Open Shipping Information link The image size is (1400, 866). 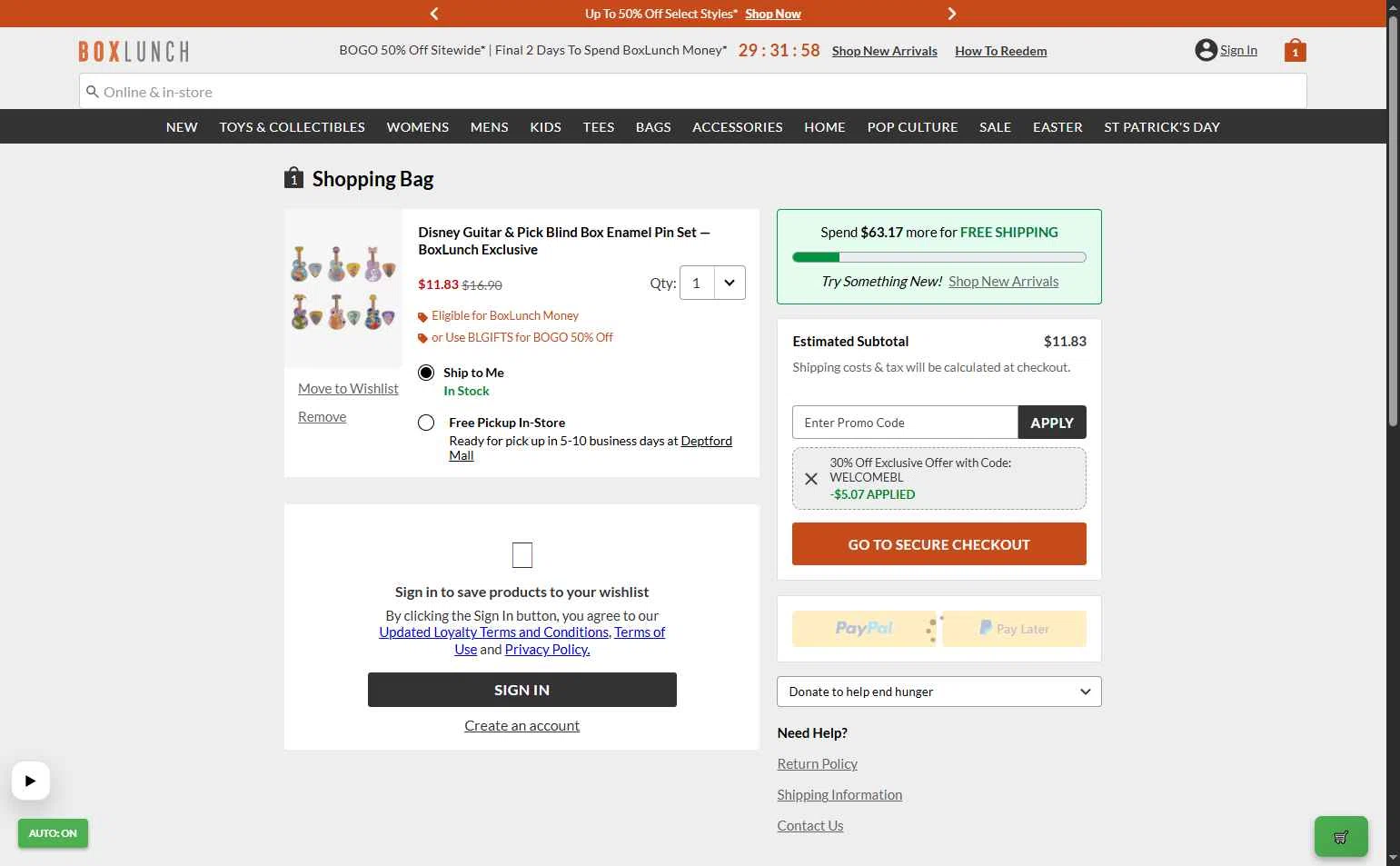839,795
